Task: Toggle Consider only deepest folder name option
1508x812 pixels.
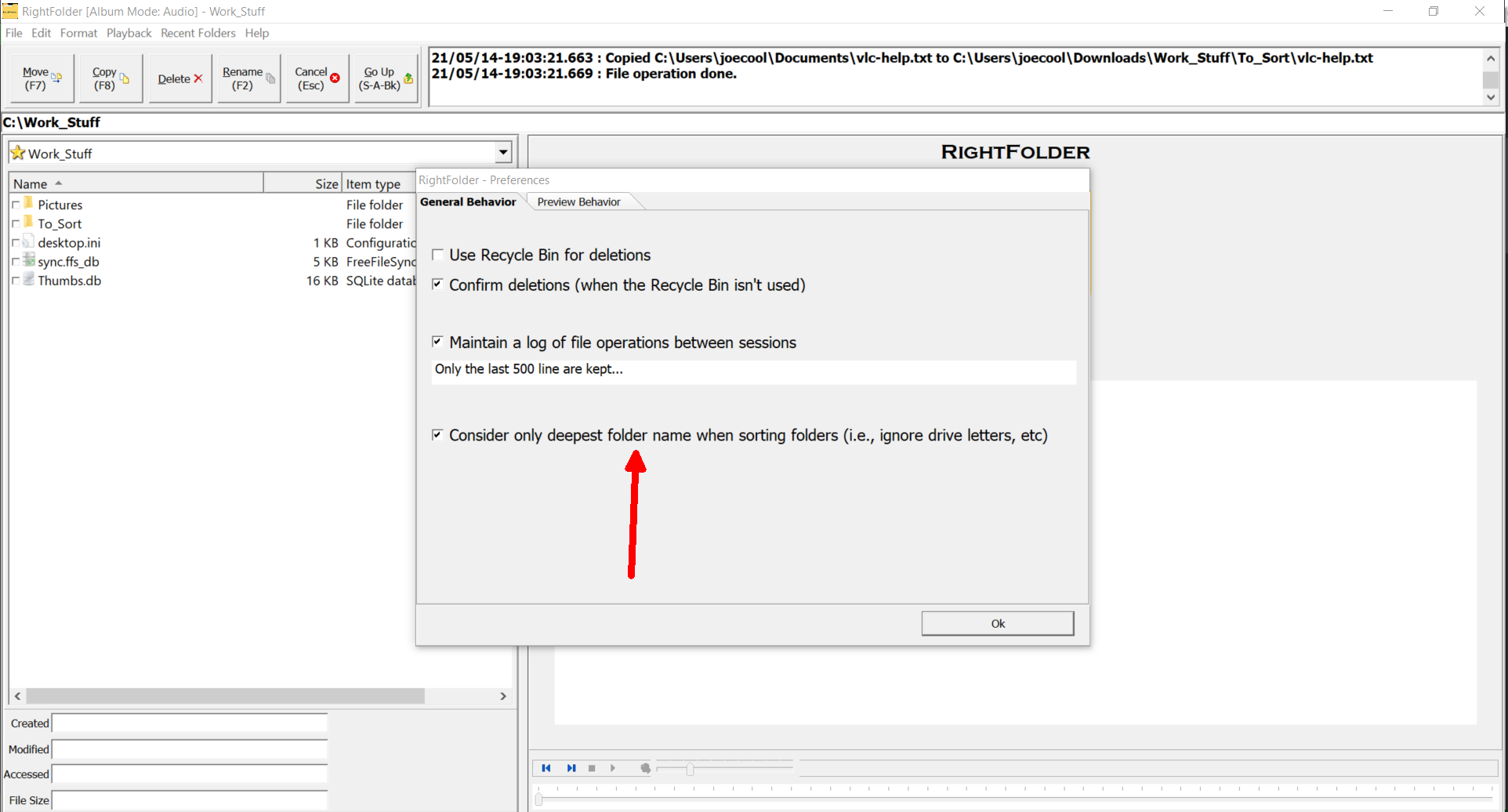Action: pyautogui.click(x=437, y=435)
